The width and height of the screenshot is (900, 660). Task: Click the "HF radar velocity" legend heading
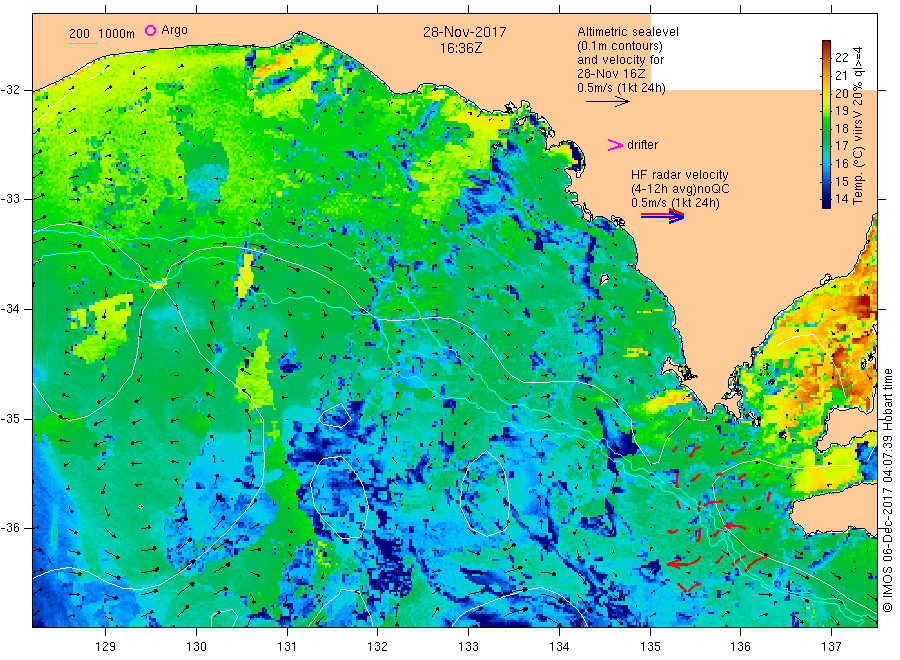coord(680,174)
